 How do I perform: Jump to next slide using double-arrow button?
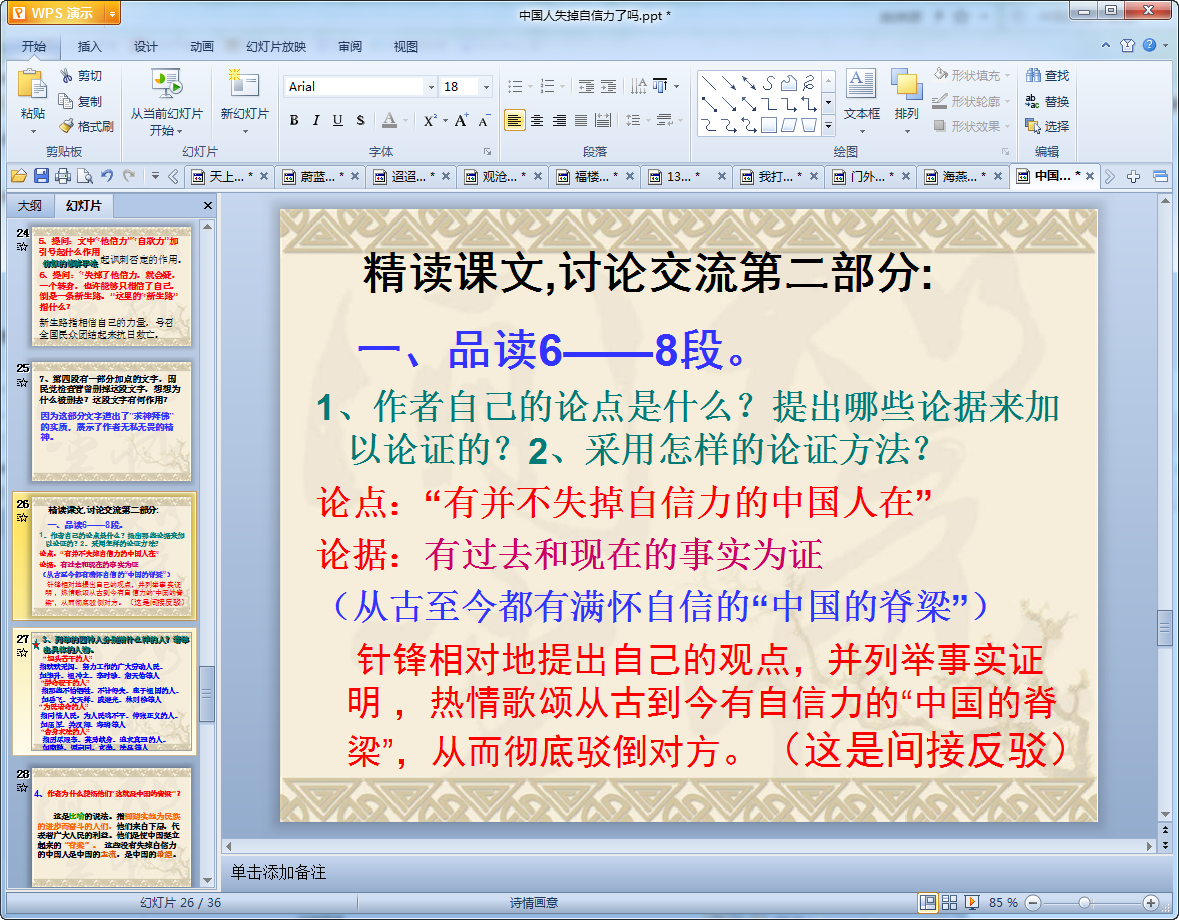pyautogui.click(x=1165, y=846)
